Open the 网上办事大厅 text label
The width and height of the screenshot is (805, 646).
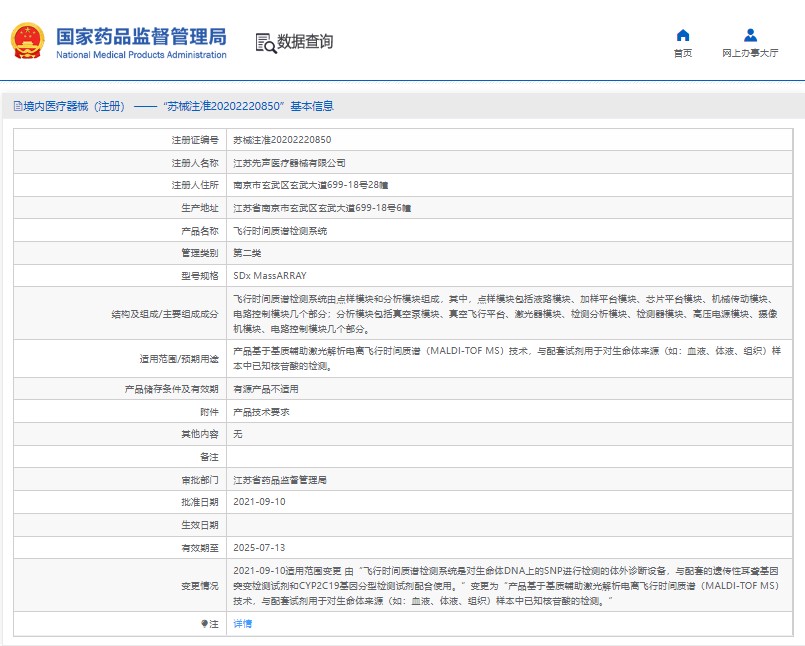tap(750, 54)
